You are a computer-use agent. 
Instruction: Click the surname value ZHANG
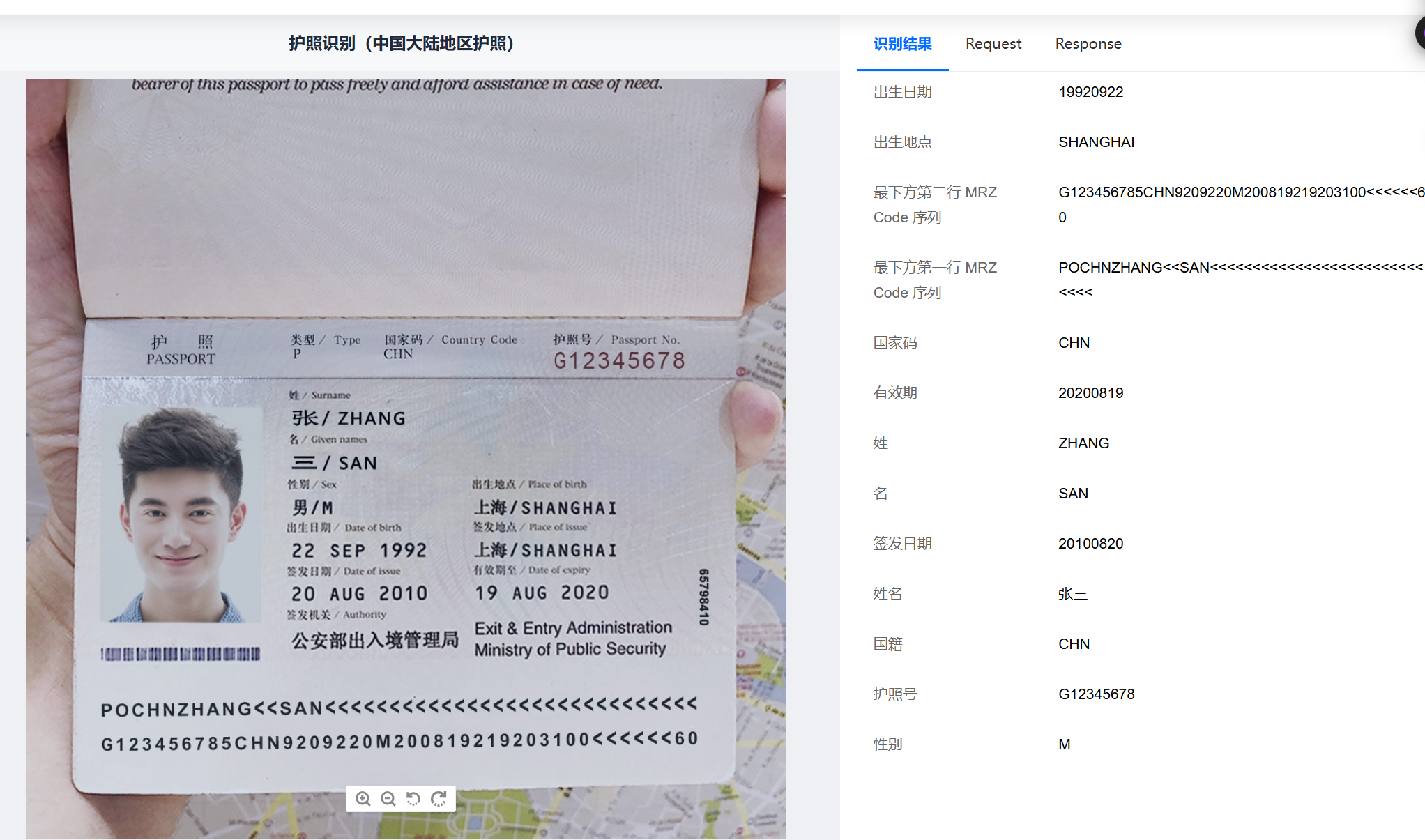coord(1083,443)
